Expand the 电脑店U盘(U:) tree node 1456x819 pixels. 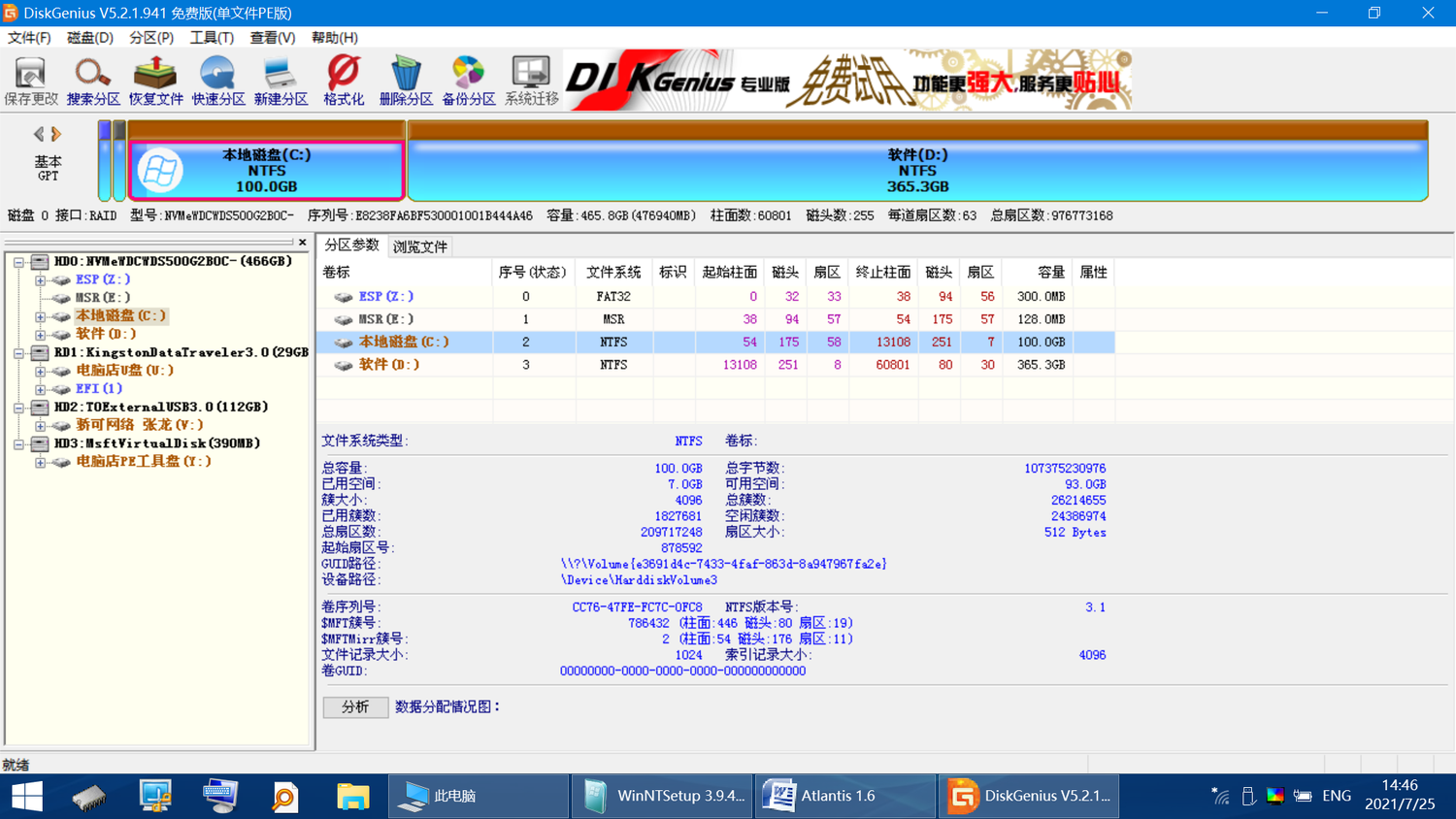tap(41, 371)
